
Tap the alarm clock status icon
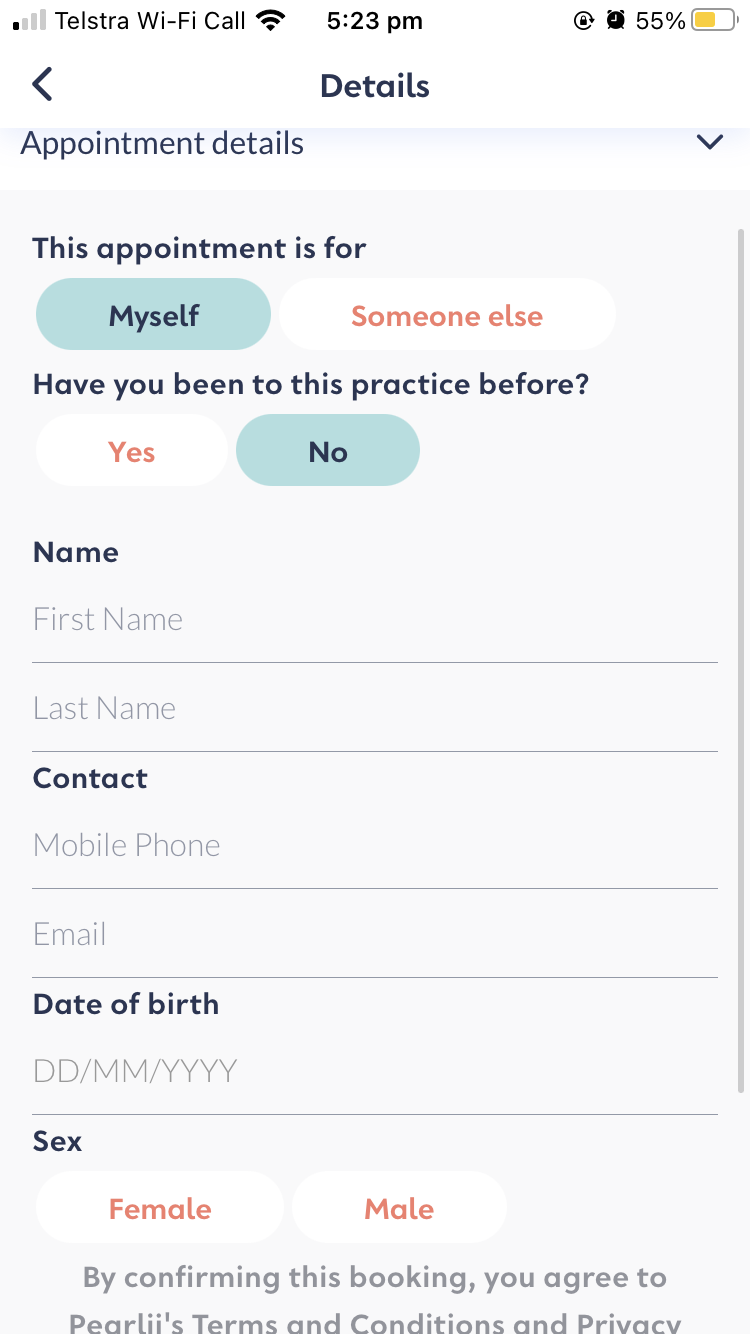click(616, 20)
